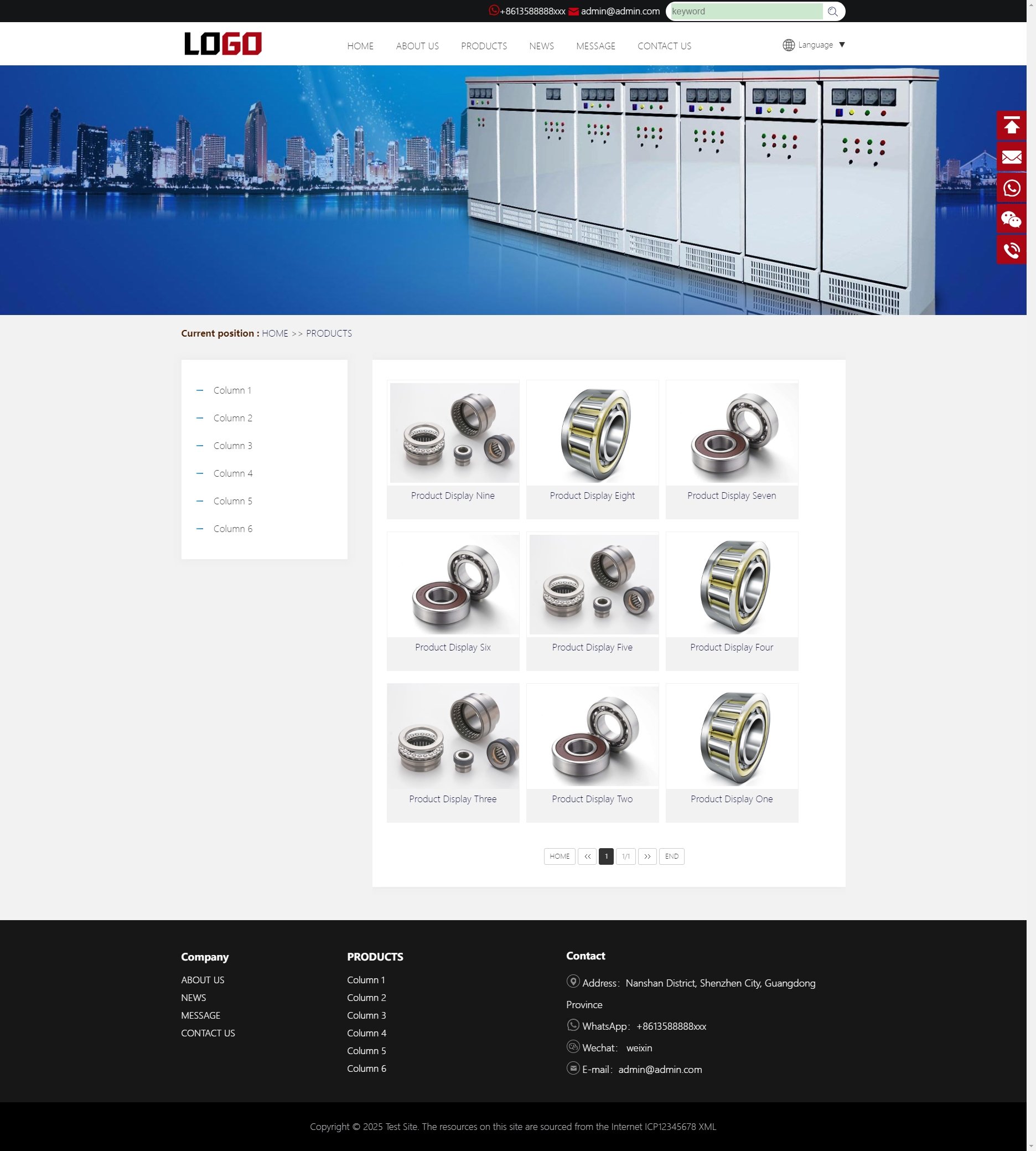Click the keyword search input field
The height and width of the screenshot is (1151, 1036).
click(x=745, y=12)
